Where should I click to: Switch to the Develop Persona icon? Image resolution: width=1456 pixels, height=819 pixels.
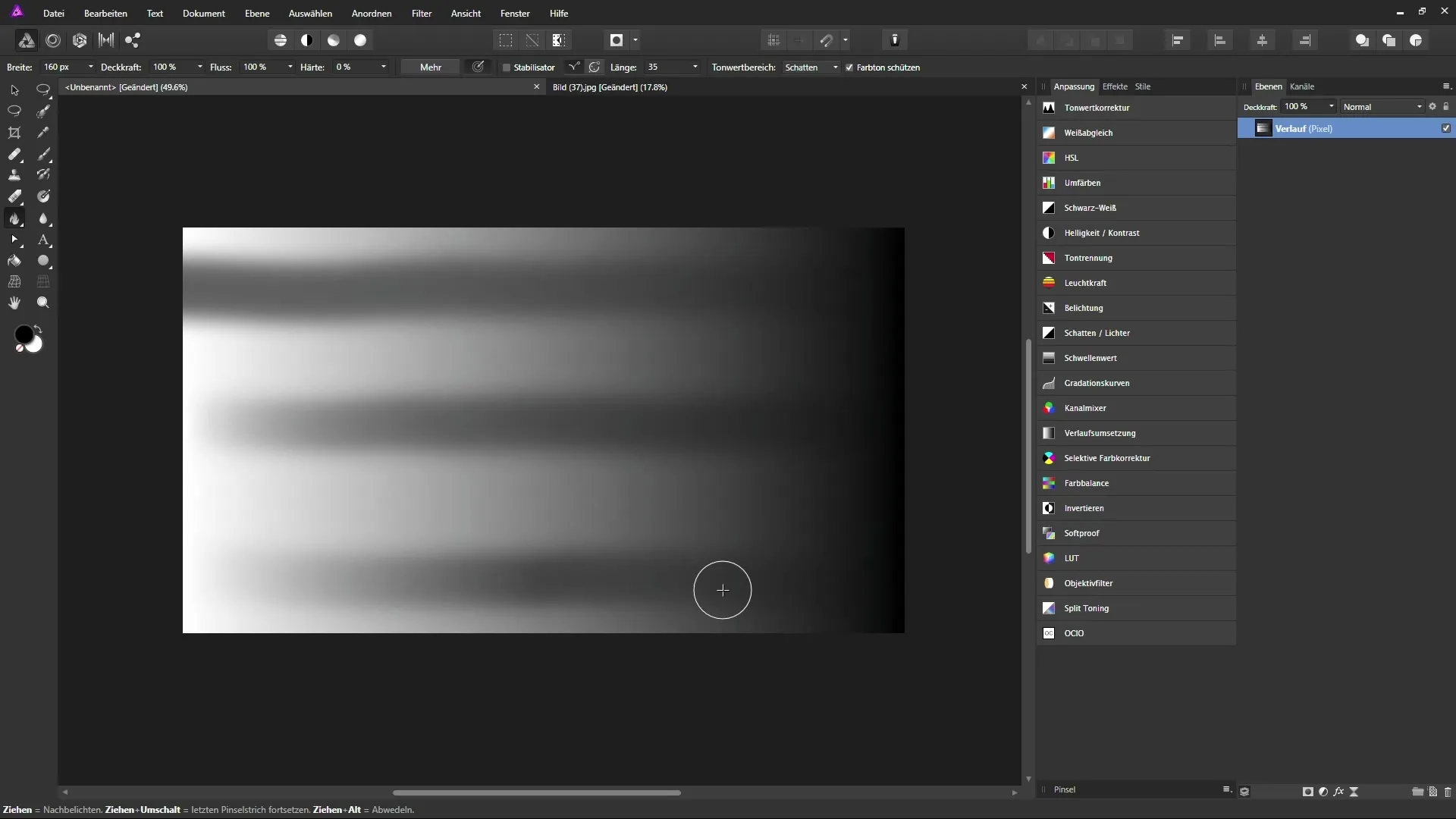pos(80,40)
